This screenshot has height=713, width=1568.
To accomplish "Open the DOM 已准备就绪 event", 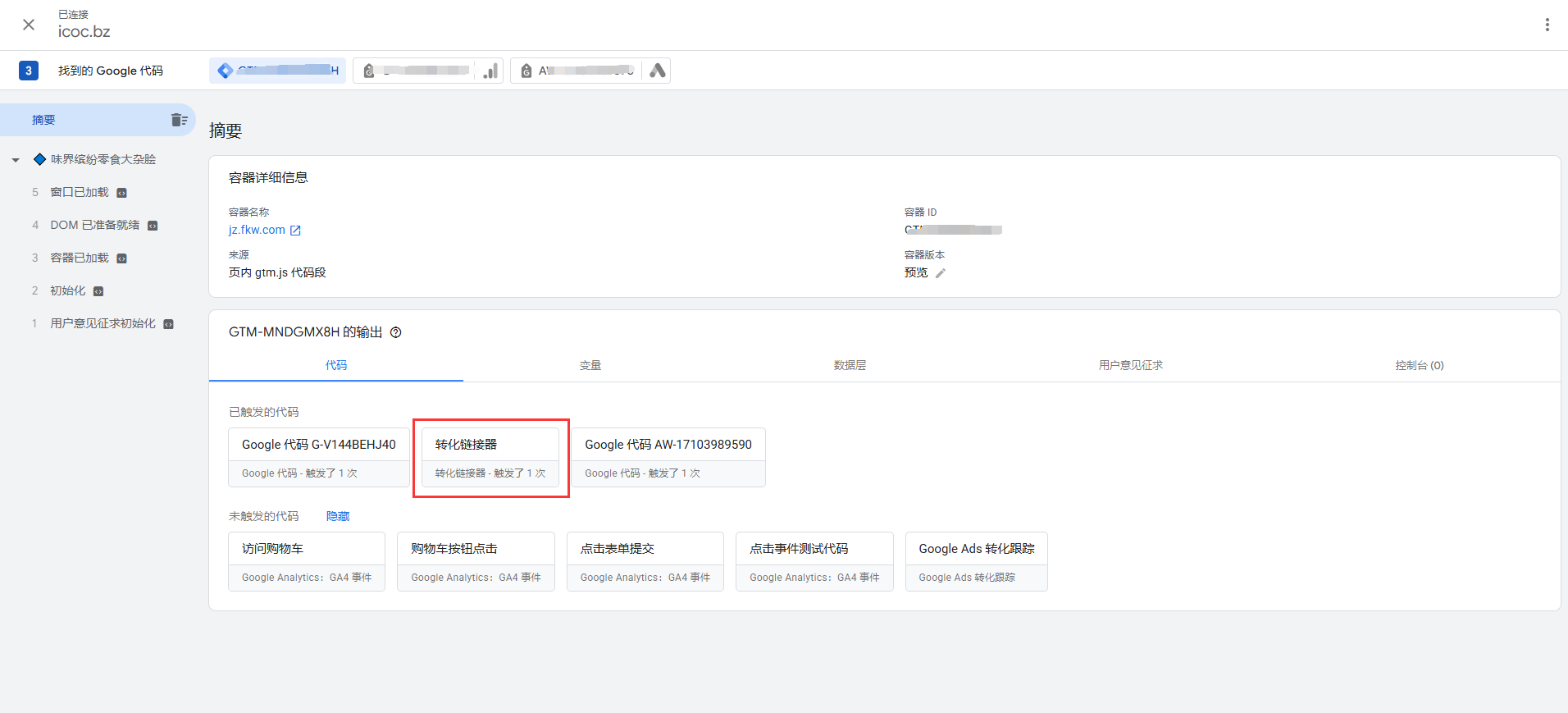I will click(x=95, y=225).
